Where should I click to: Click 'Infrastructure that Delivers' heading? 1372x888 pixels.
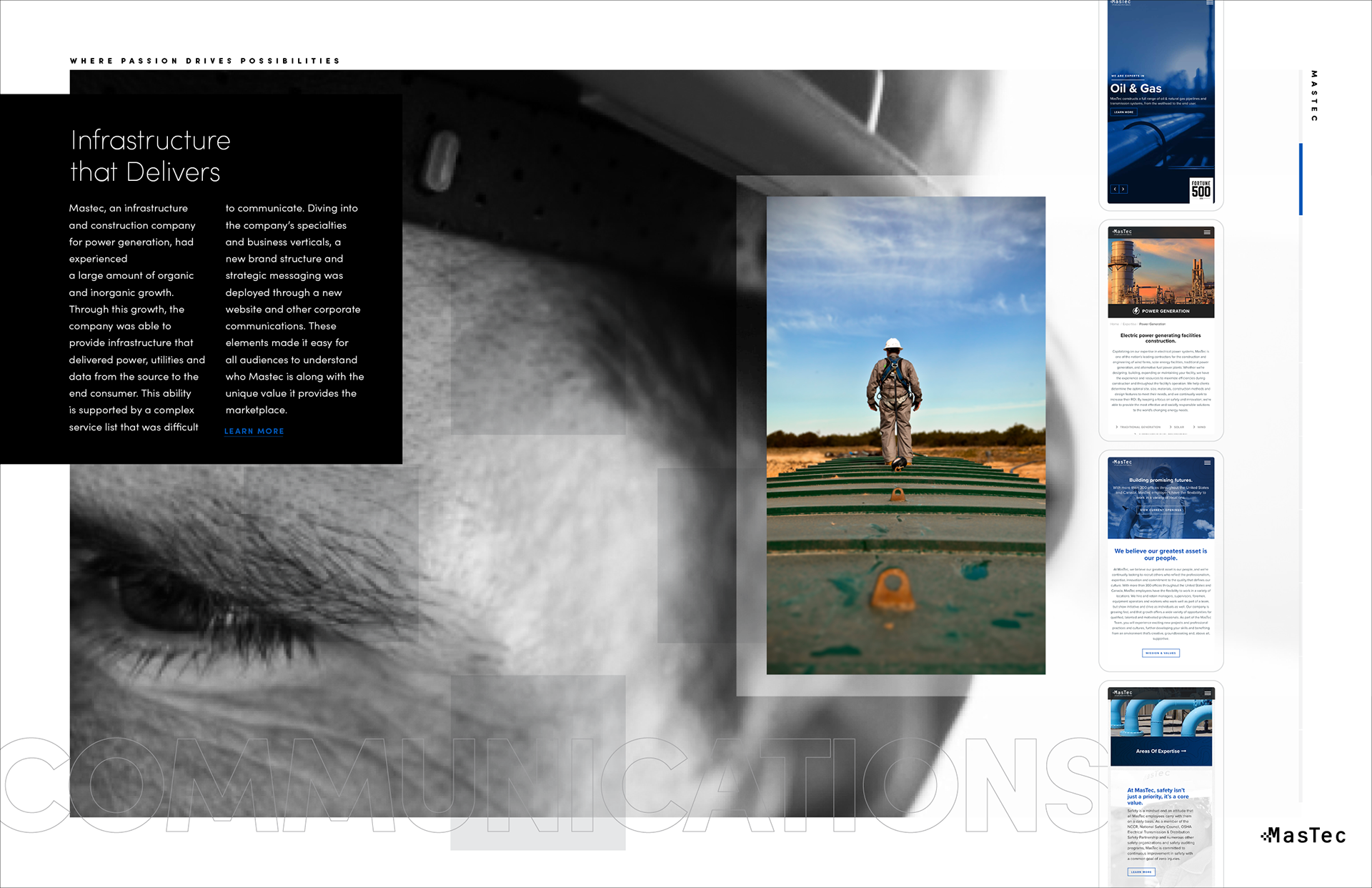pos(150,156)
